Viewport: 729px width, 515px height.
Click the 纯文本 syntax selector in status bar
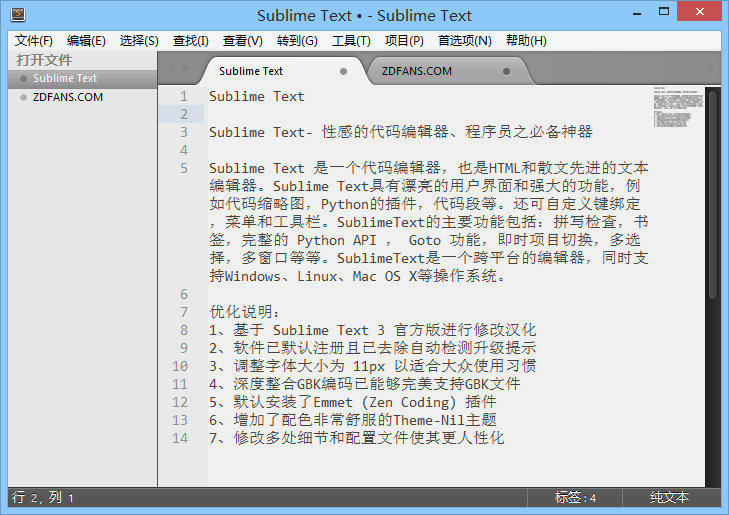pos(669,498)
